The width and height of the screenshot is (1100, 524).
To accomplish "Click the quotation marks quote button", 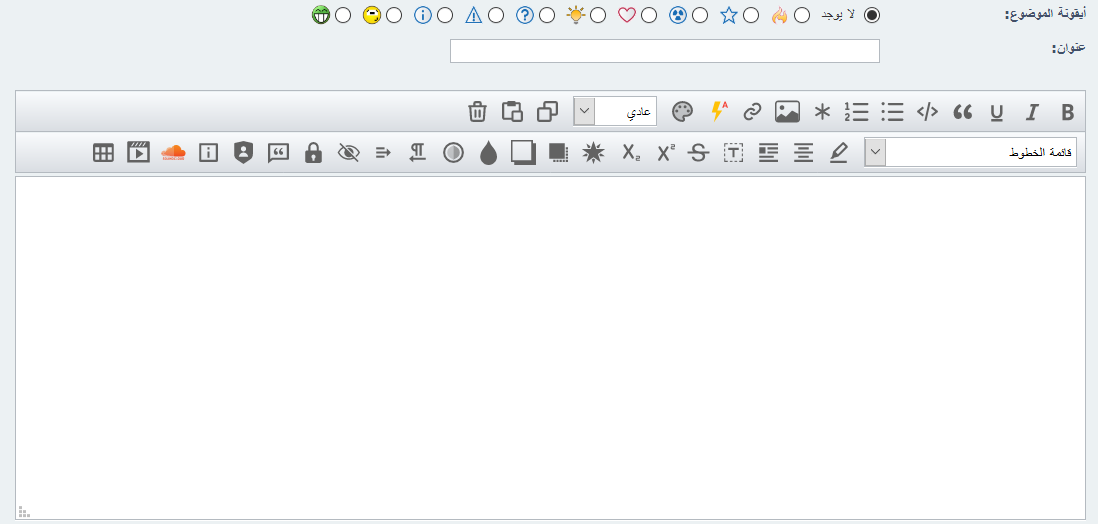I will (x=962, y=112).
